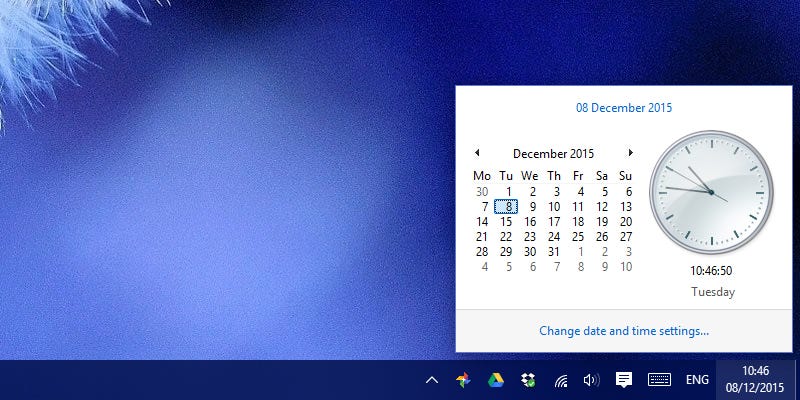Click the Tuesday weekday label
The image size is (800, 400).
point(713,292)
